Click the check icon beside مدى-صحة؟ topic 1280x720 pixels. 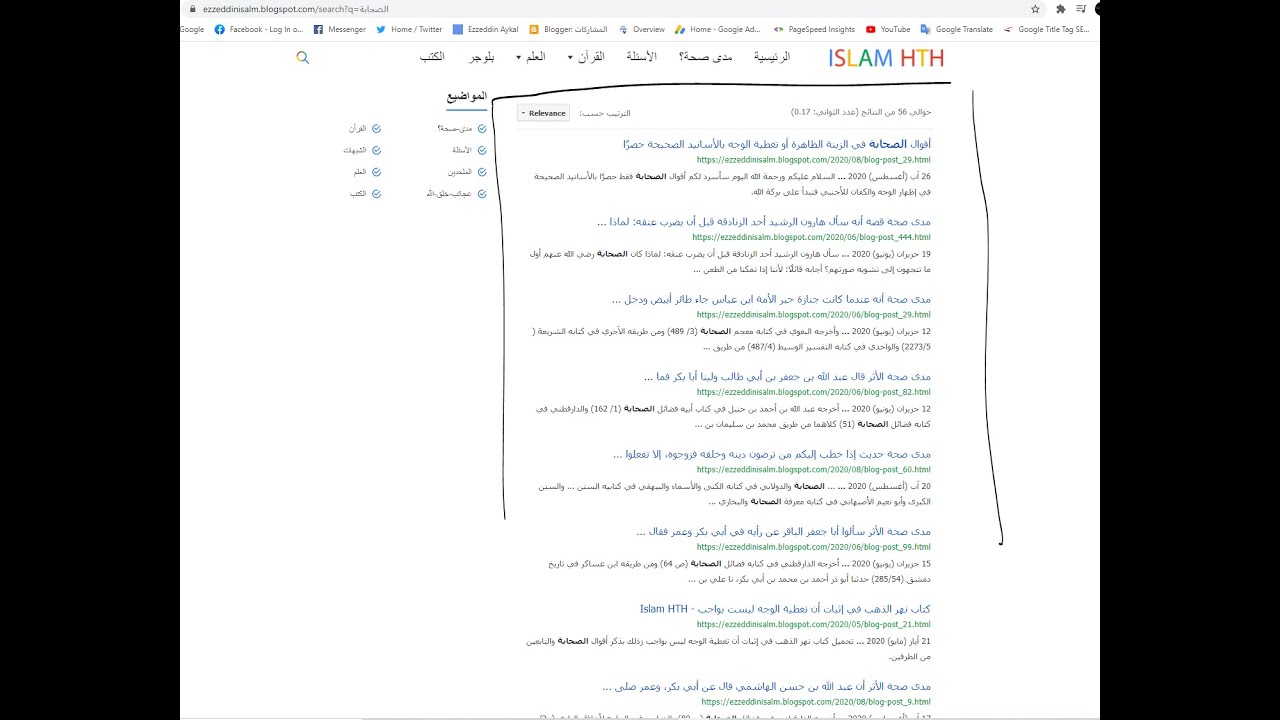[482, 129]
